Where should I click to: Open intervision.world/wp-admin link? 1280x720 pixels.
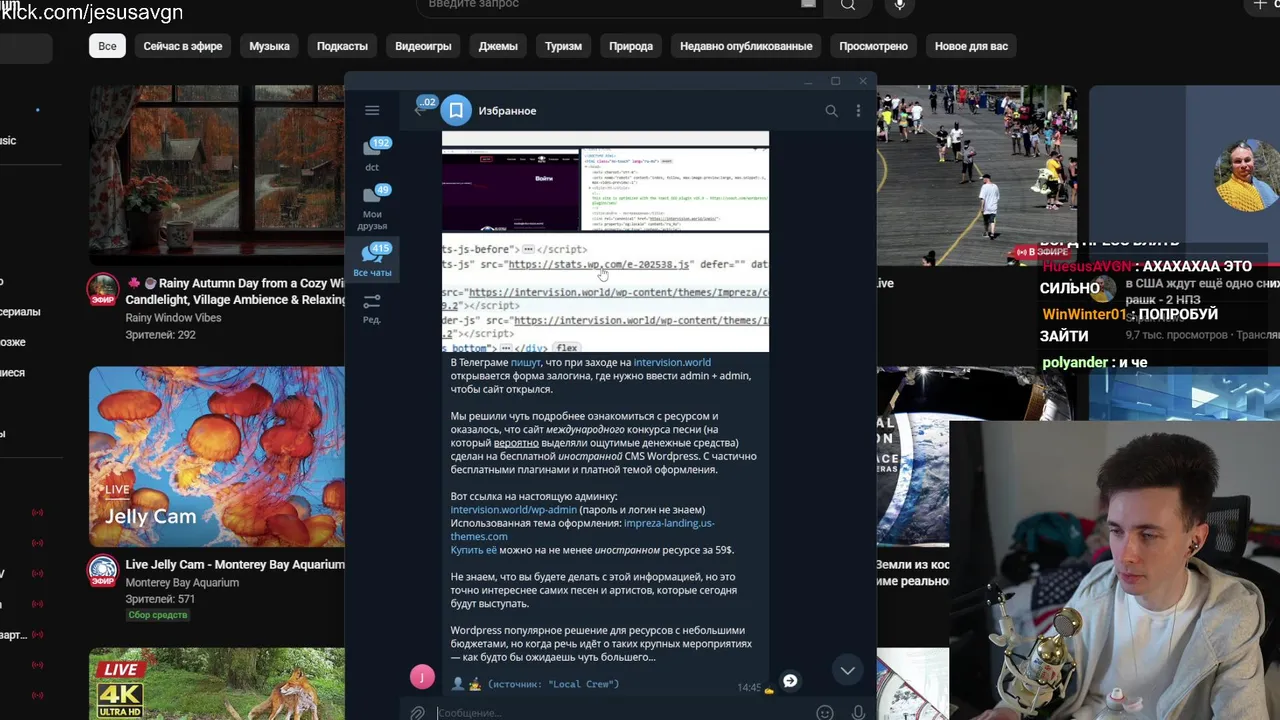coord(514,510)
